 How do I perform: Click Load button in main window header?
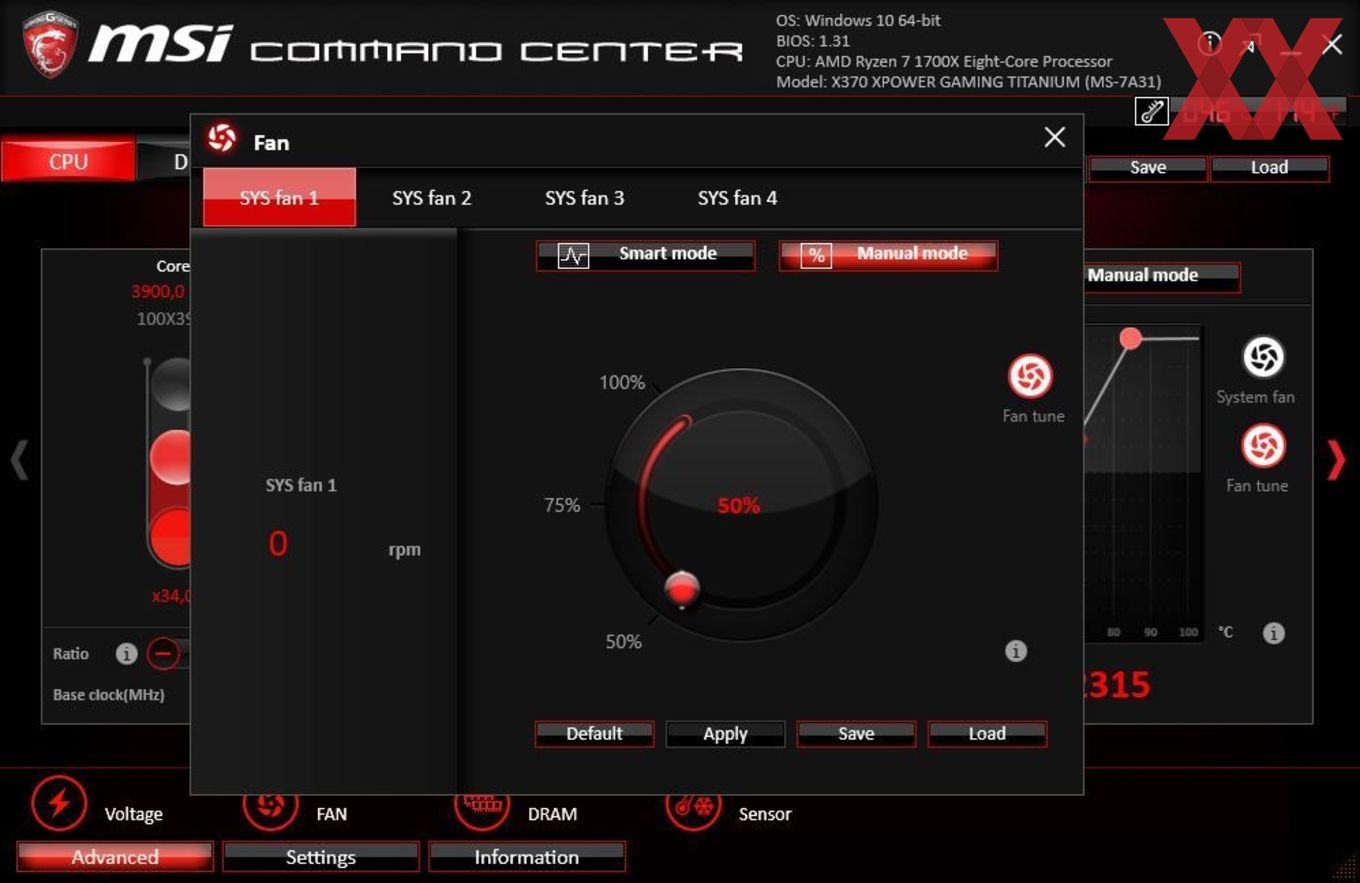coord(1269,168)
